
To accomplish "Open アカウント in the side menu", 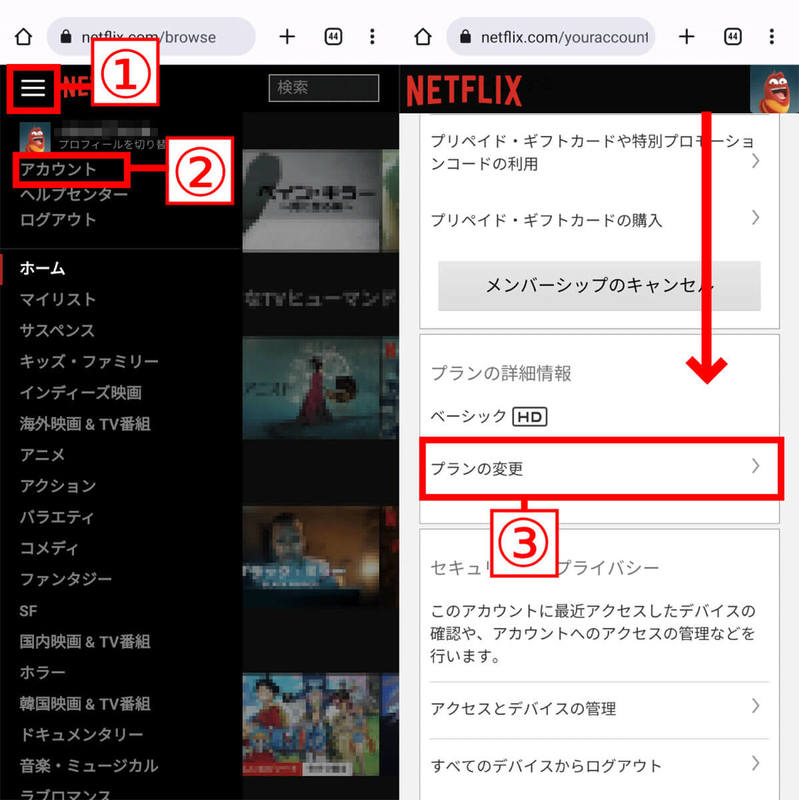I will point(58,169).
